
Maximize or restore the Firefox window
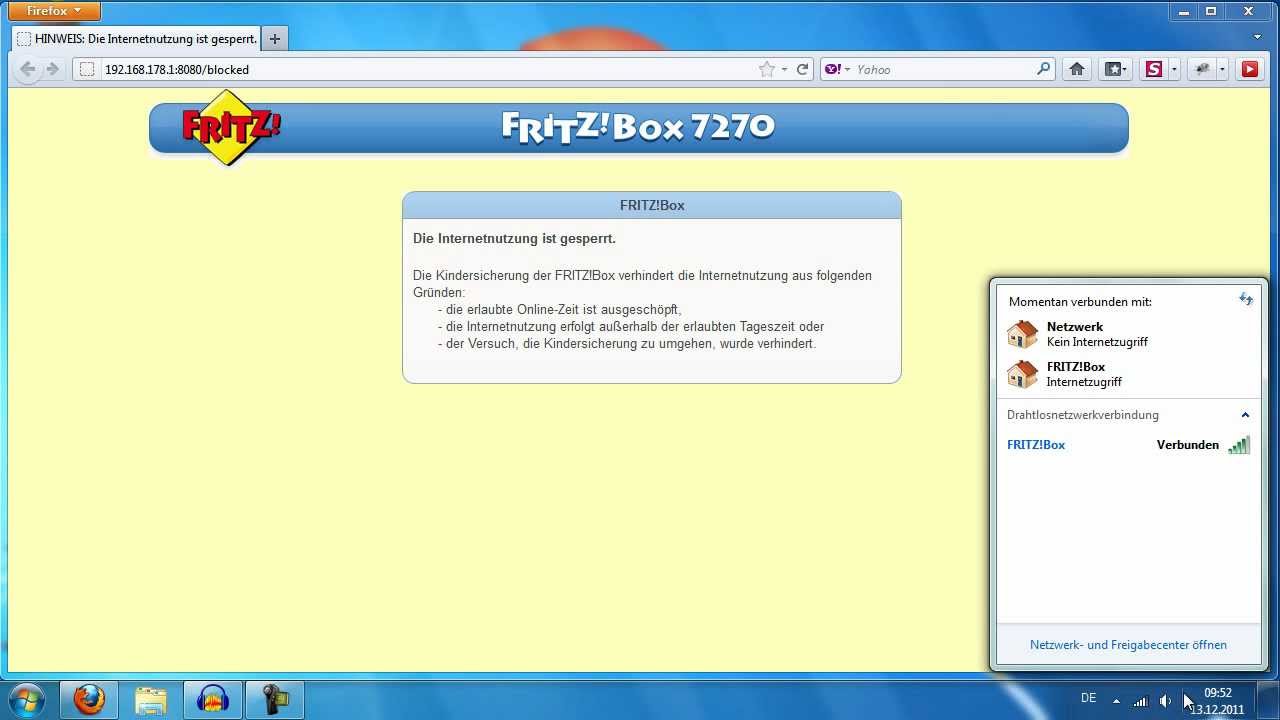pos(1211,10)
